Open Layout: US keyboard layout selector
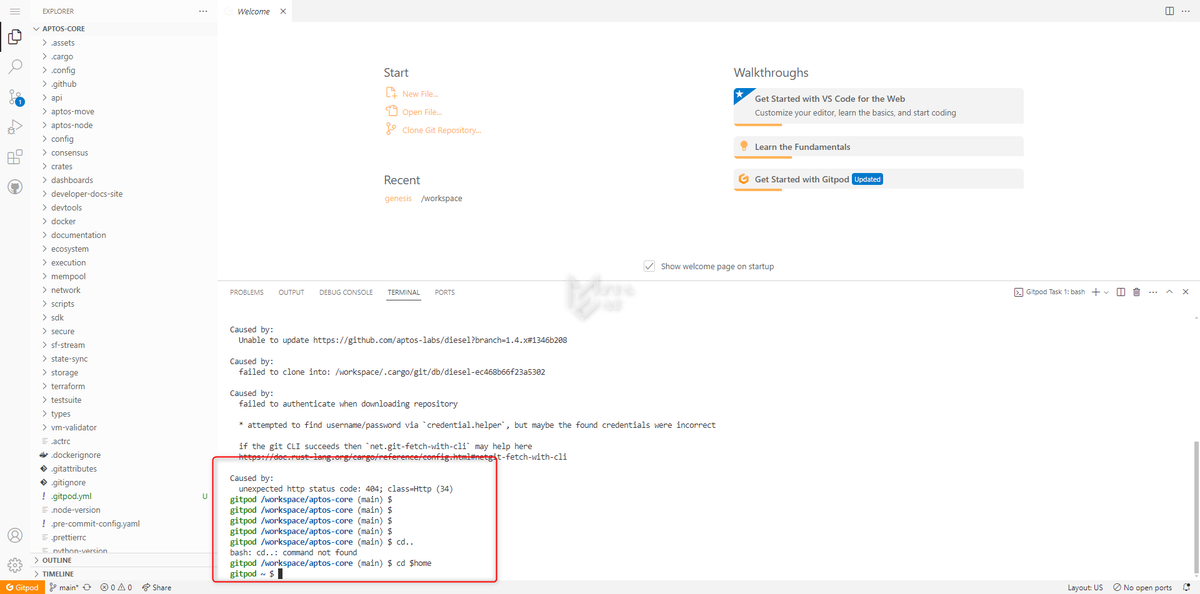 (1085, 587)
